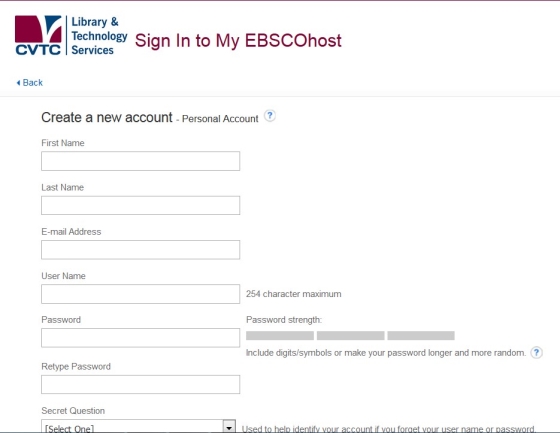Click the 254 character maximum note
This screenshot has width=560, height=433.
[x=294, y=294]
